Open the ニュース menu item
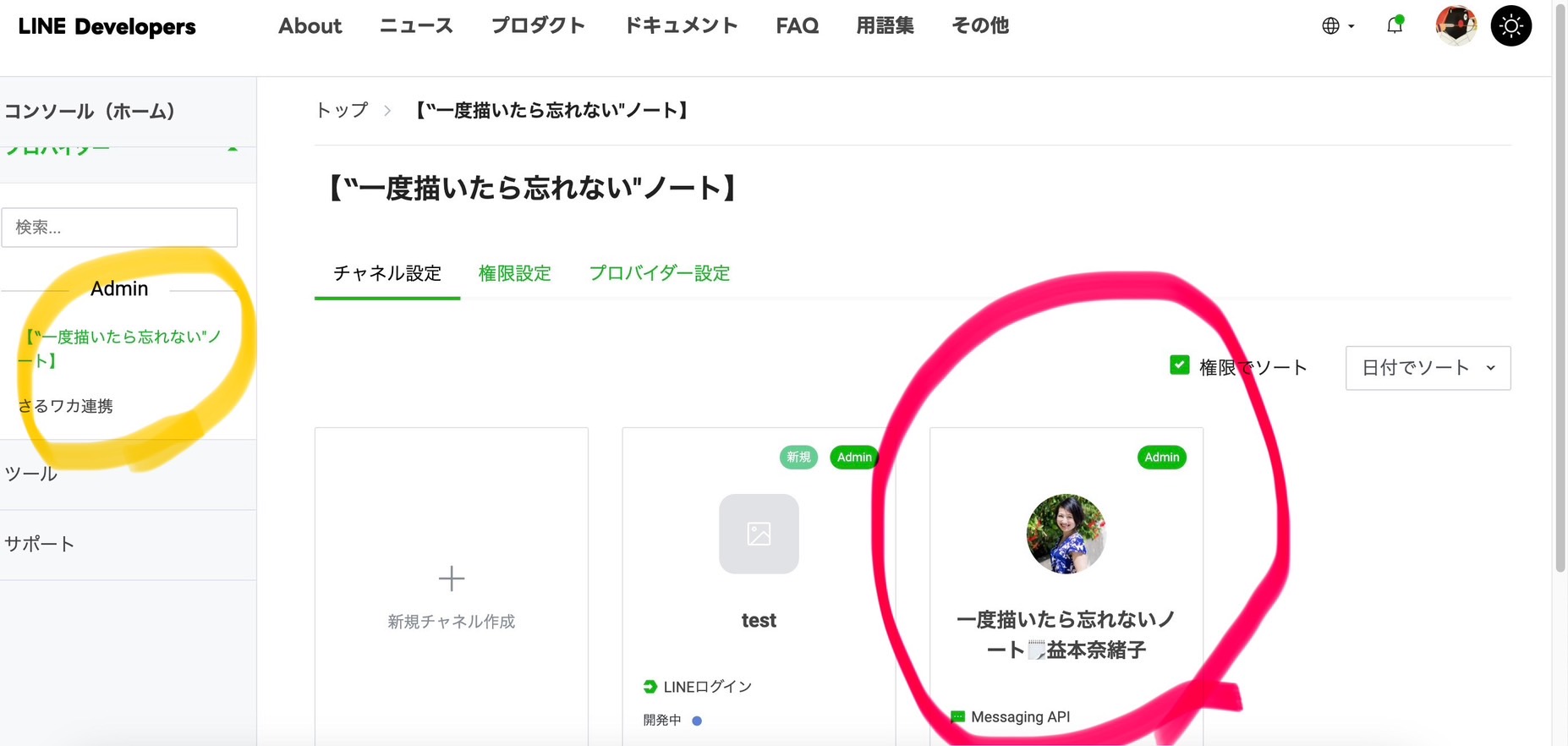 (x=416, y=26)
